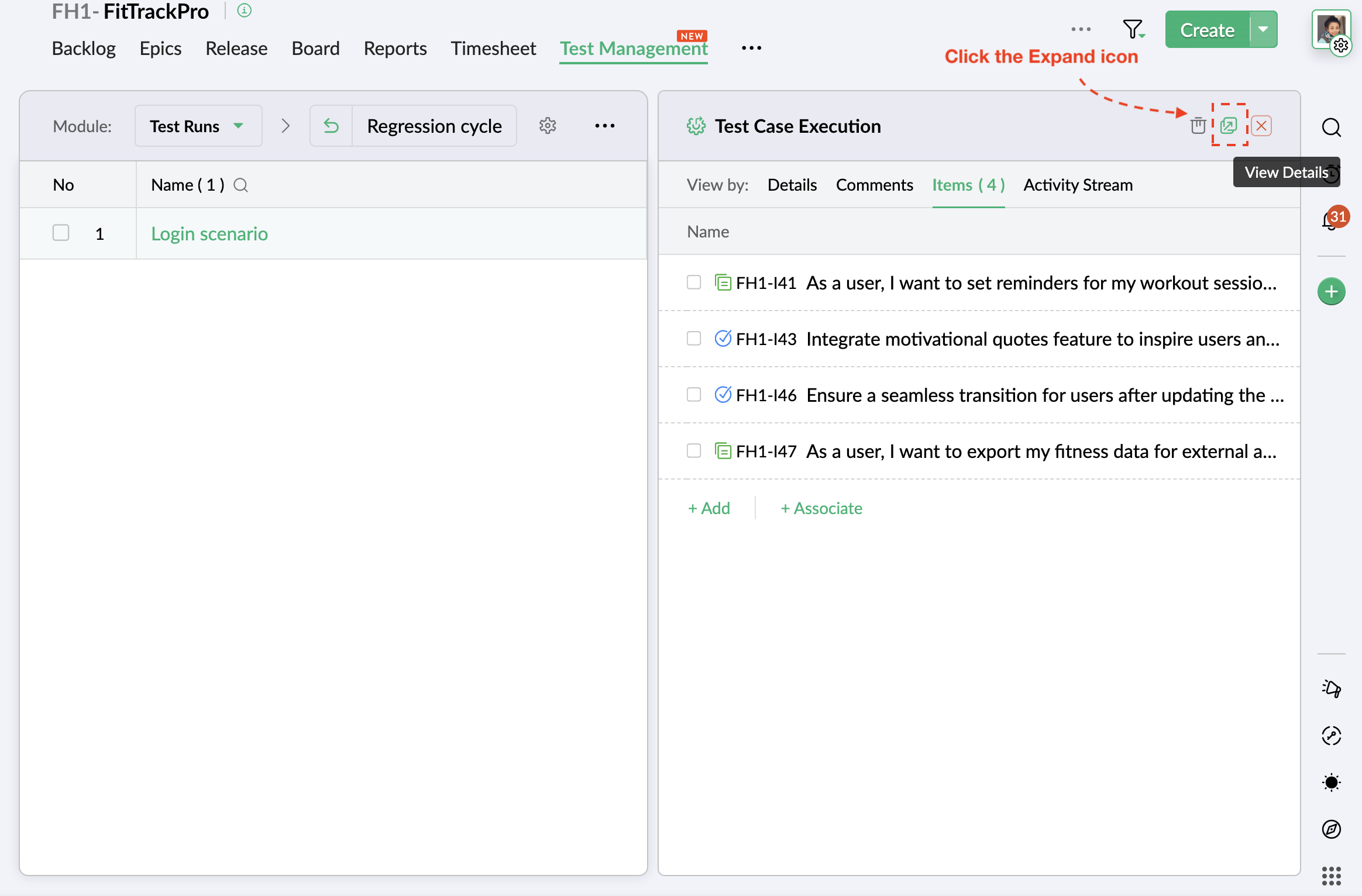Viewport: 1362px width, 896px height.
Task: Switch to the Activity Stream tab
Action: 1078,185
